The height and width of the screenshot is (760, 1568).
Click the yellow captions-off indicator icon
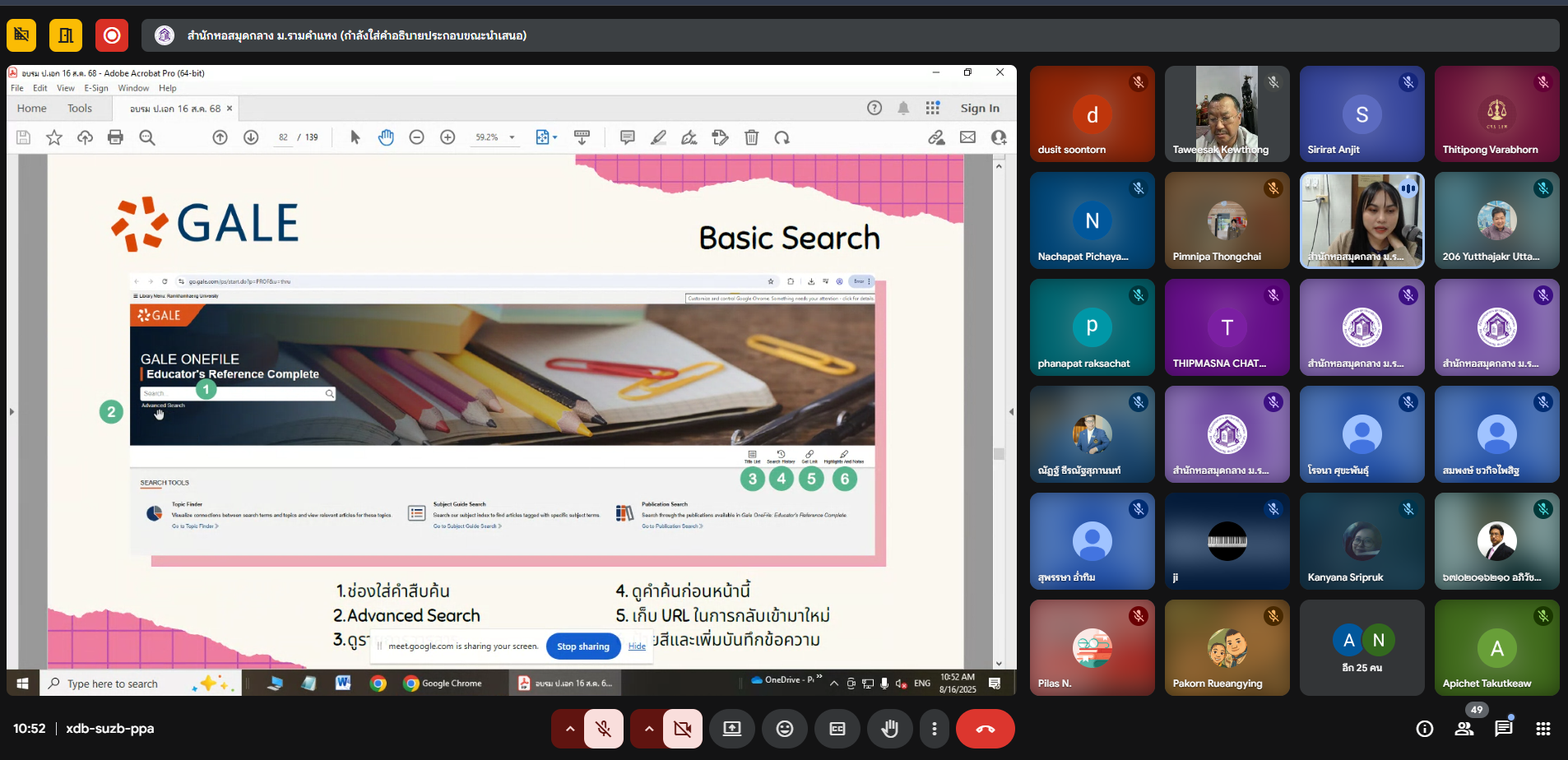[21, 35]
